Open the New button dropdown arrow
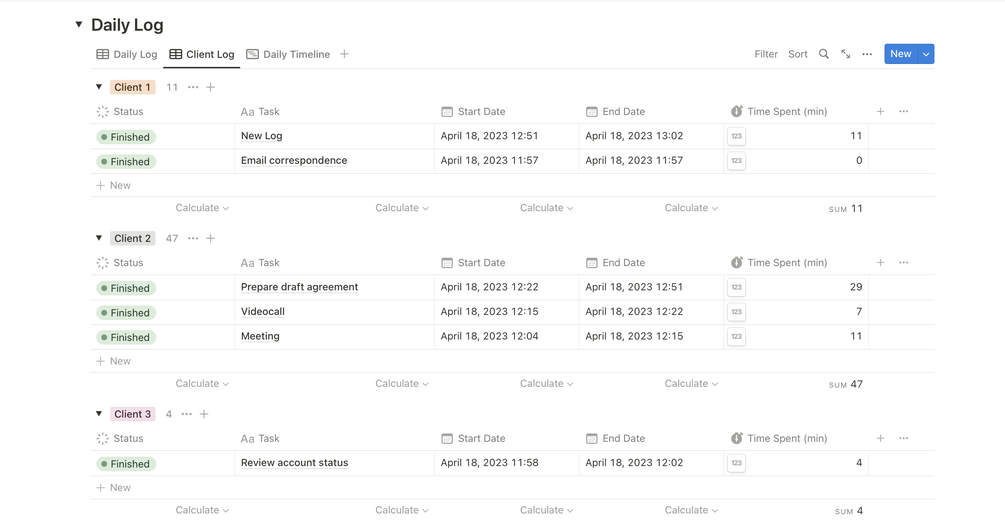Image resolution: width=1005 pixels, height=525 pixels. [x=926, y=54]
